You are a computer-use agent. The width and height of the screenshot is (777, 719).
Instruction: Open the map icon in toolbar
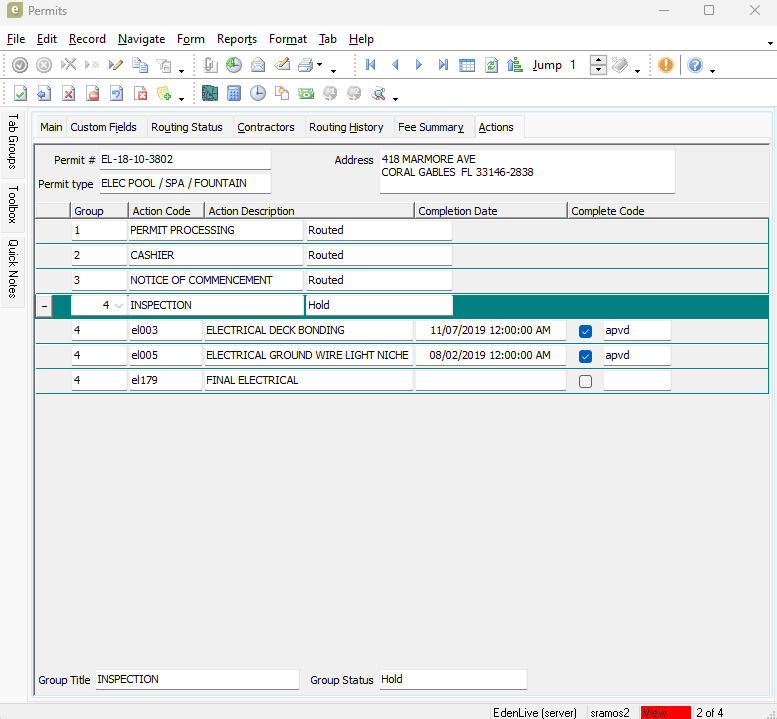[x=210, y=94]
